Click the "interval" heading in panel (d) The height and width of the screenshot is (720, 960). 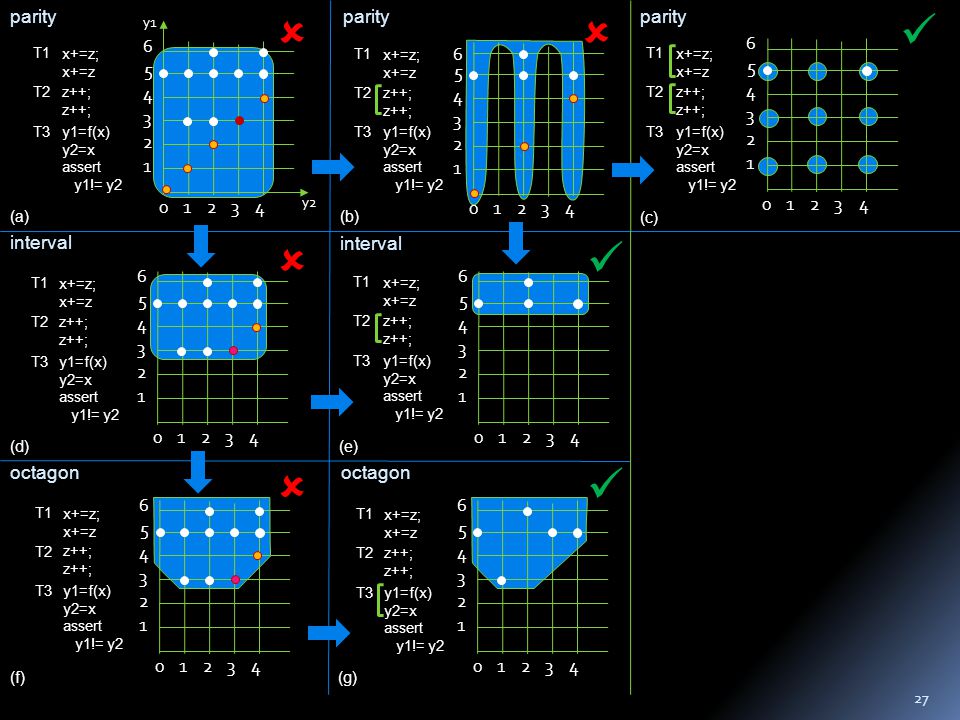pos(40,243)
